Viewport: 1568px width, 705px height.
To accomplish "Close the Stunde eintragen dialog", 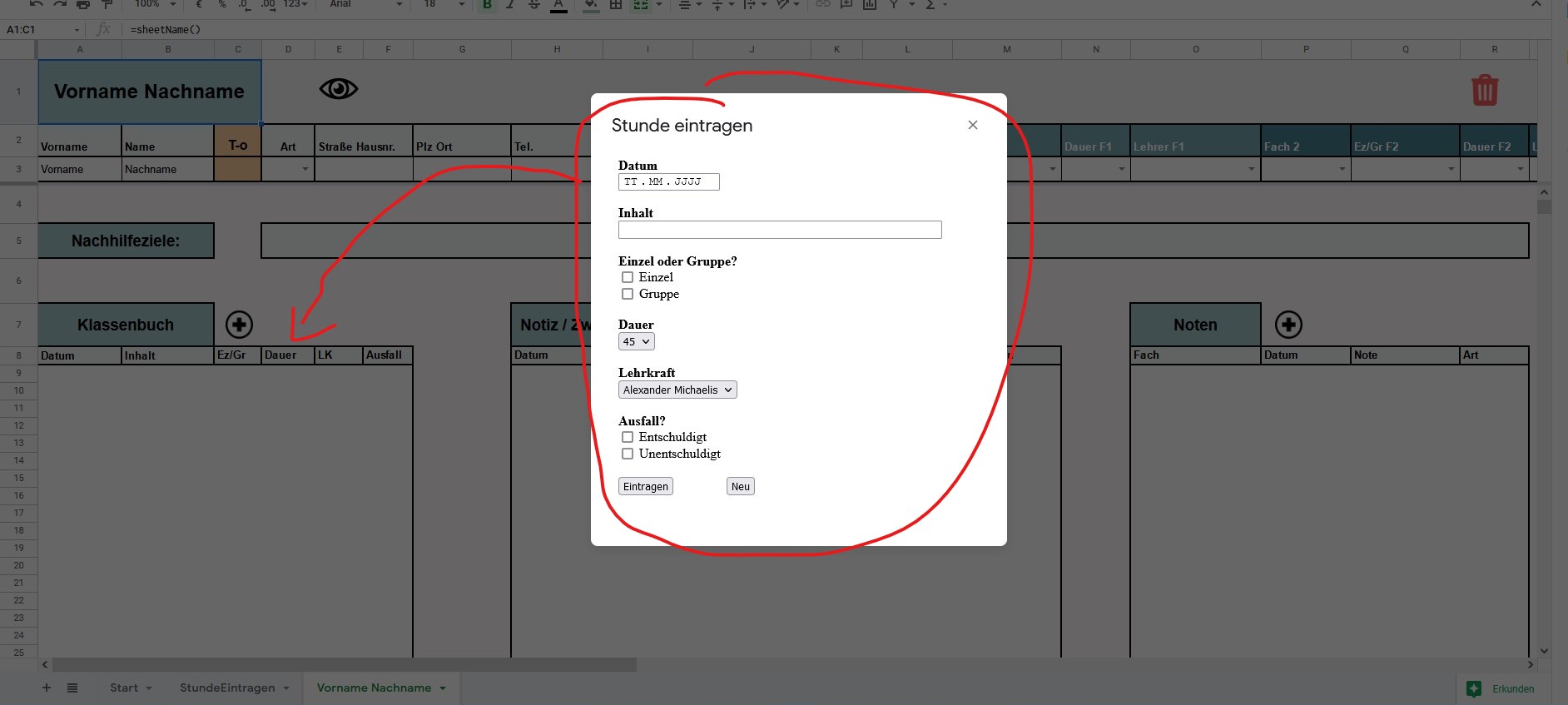I will pos(972,125).
